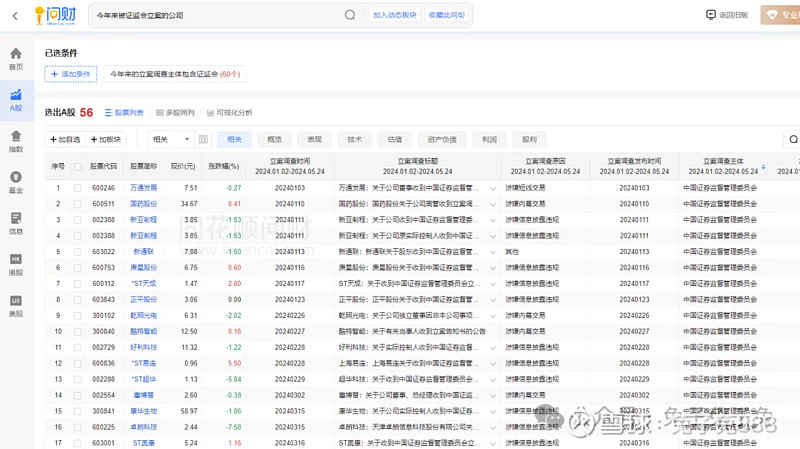This screenshot has width=800, height=449.
Task: Check the box for row 600753
Action: click(x=78, y=267)
